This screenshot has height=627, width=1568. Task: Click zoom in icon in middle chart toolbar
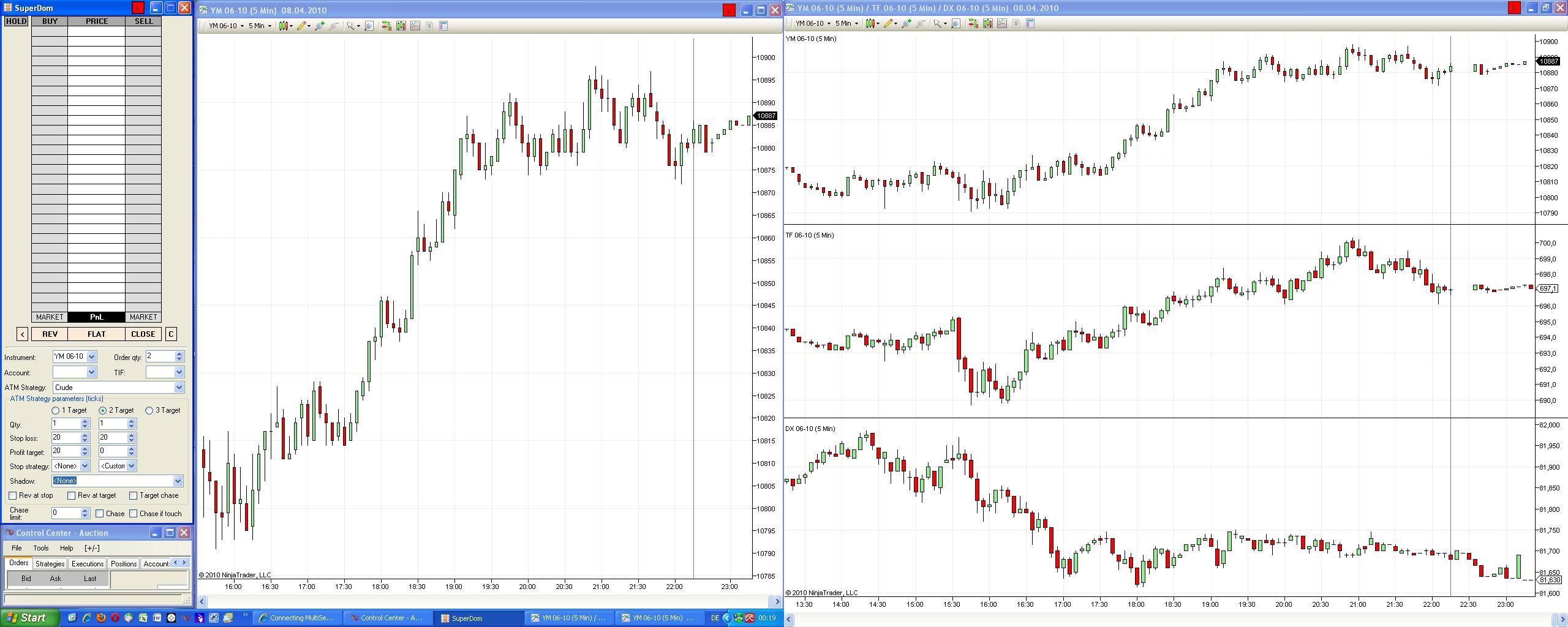point(319,26)
